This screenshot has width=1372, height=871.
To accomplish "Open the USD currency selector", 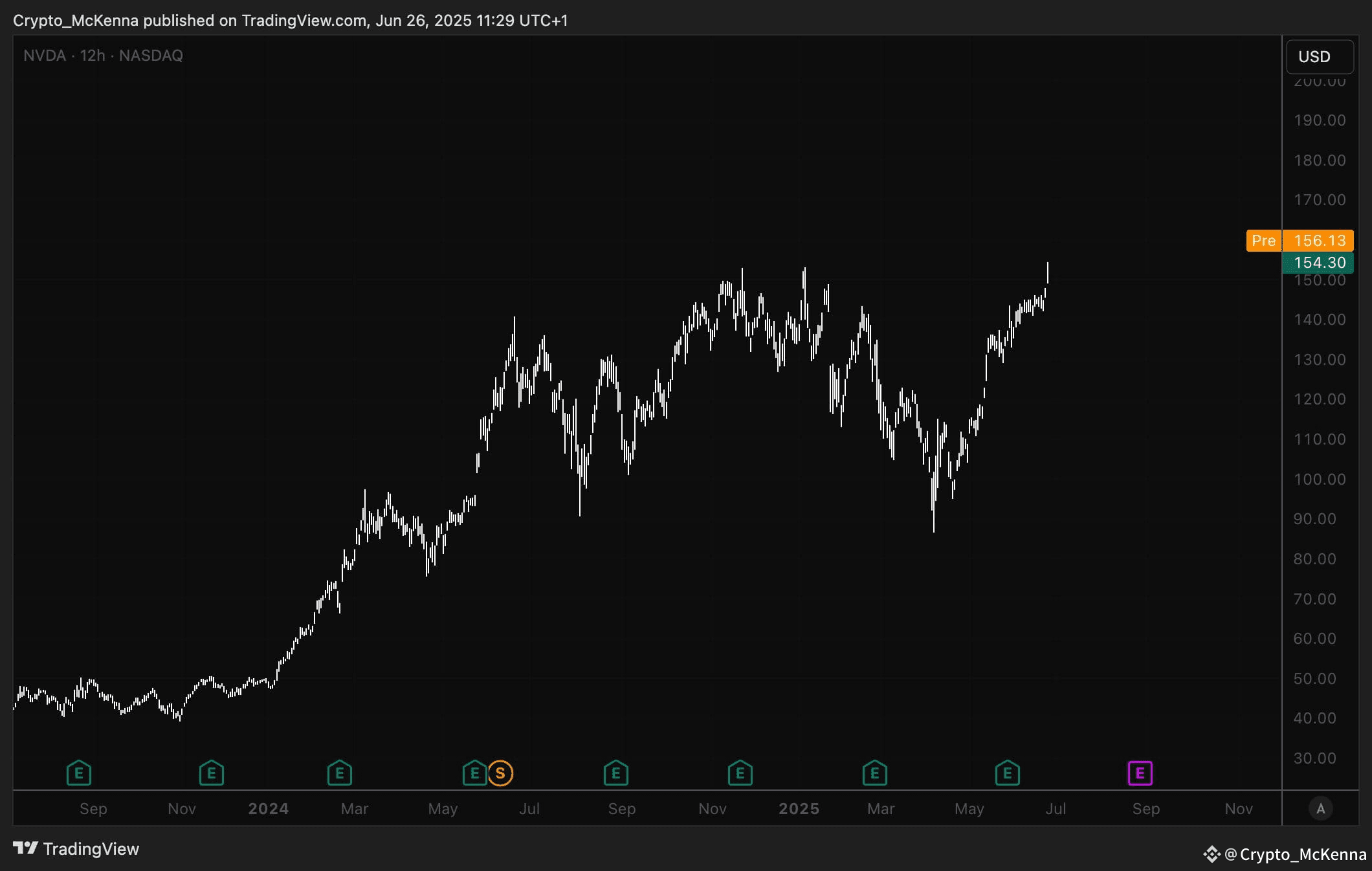I will pos(1320,57).
